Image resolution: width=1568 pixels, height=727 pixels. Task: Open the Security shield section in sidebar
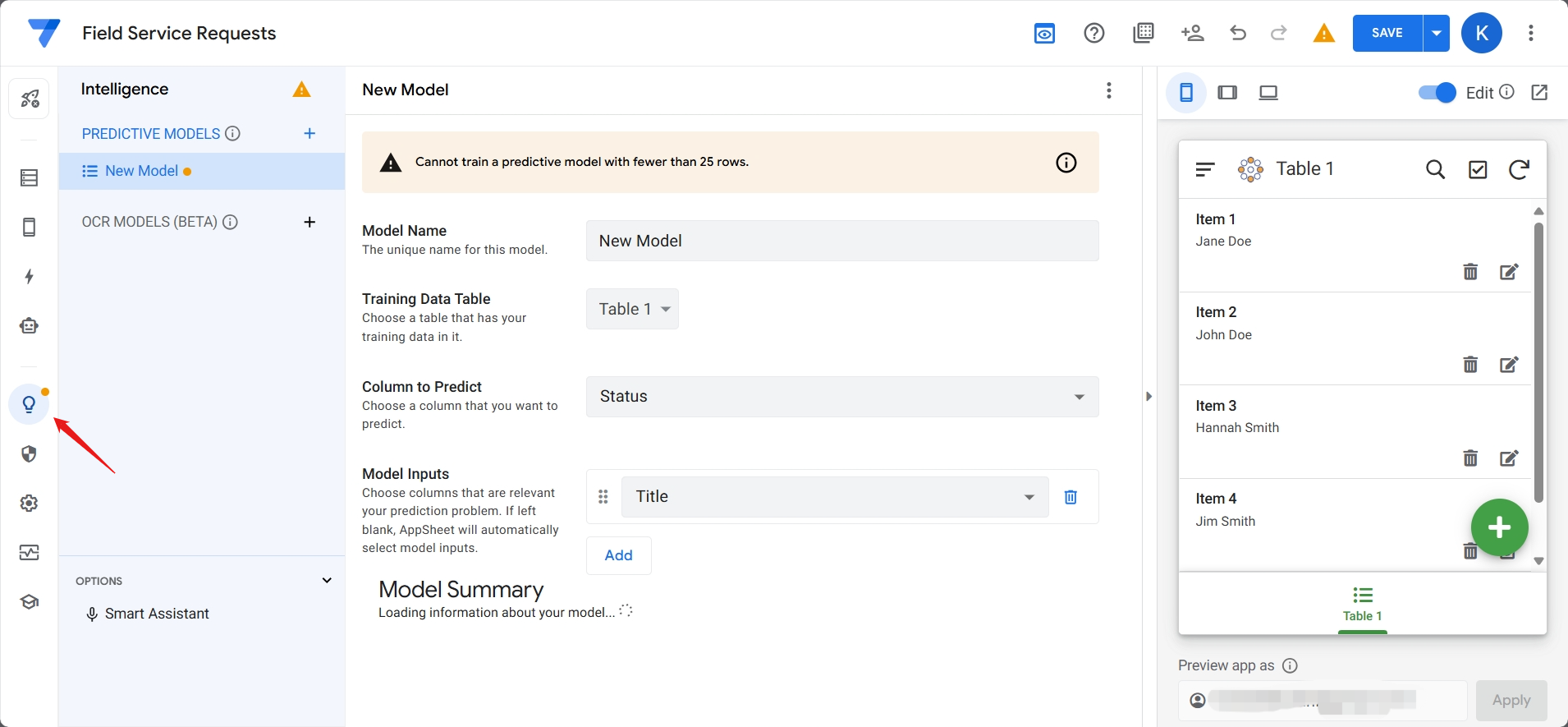(30, 454)
